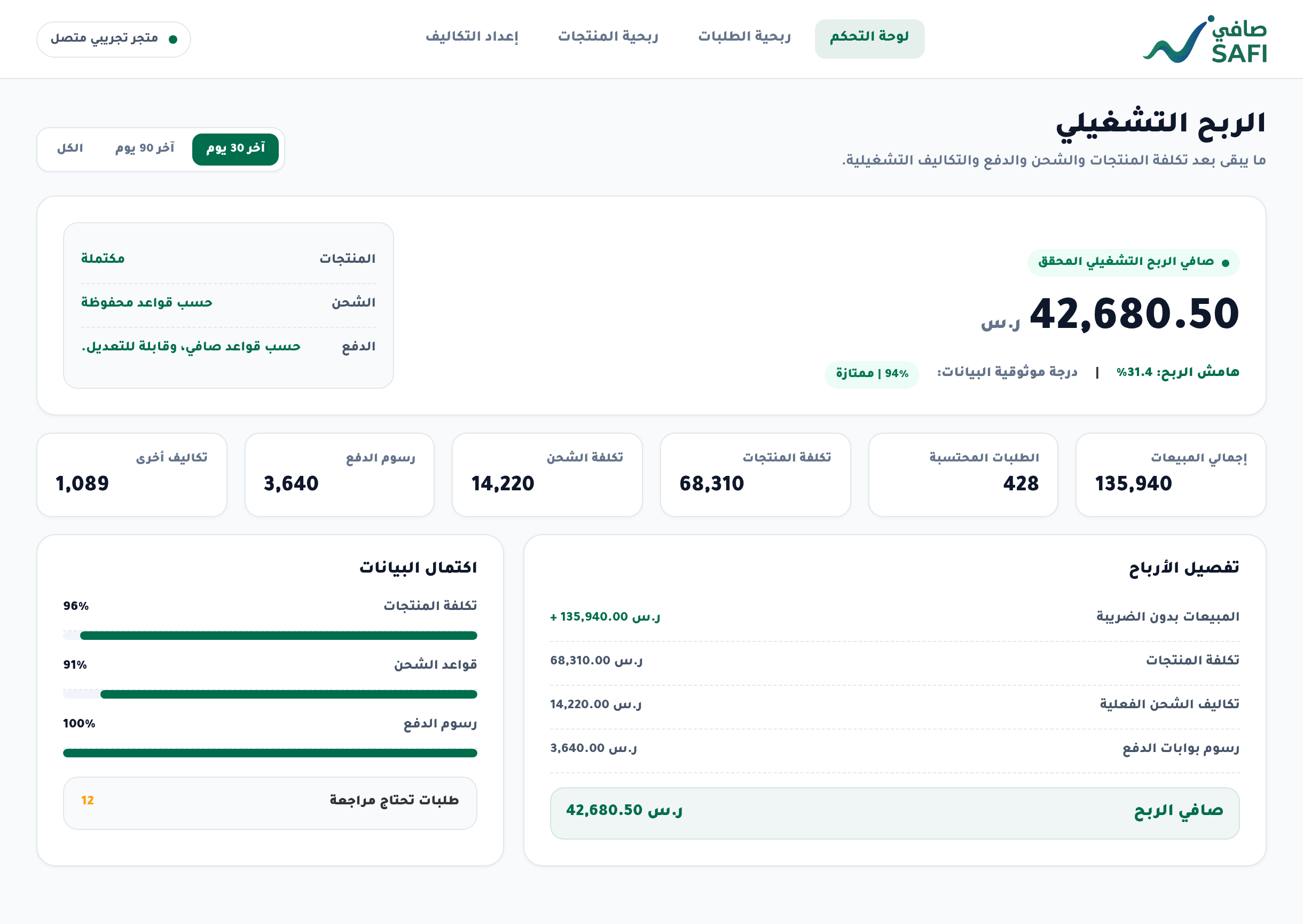Viewport: 1303px width, 924px height.
Task: Click the صافي الربح total row
Action: pyautogui.click(x=894, y=813)
